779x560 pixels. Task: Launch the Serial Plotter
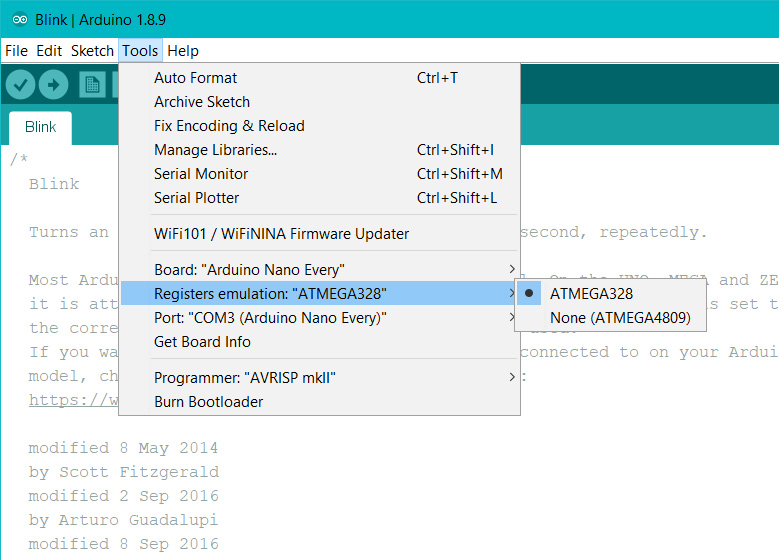click(320, 198)
